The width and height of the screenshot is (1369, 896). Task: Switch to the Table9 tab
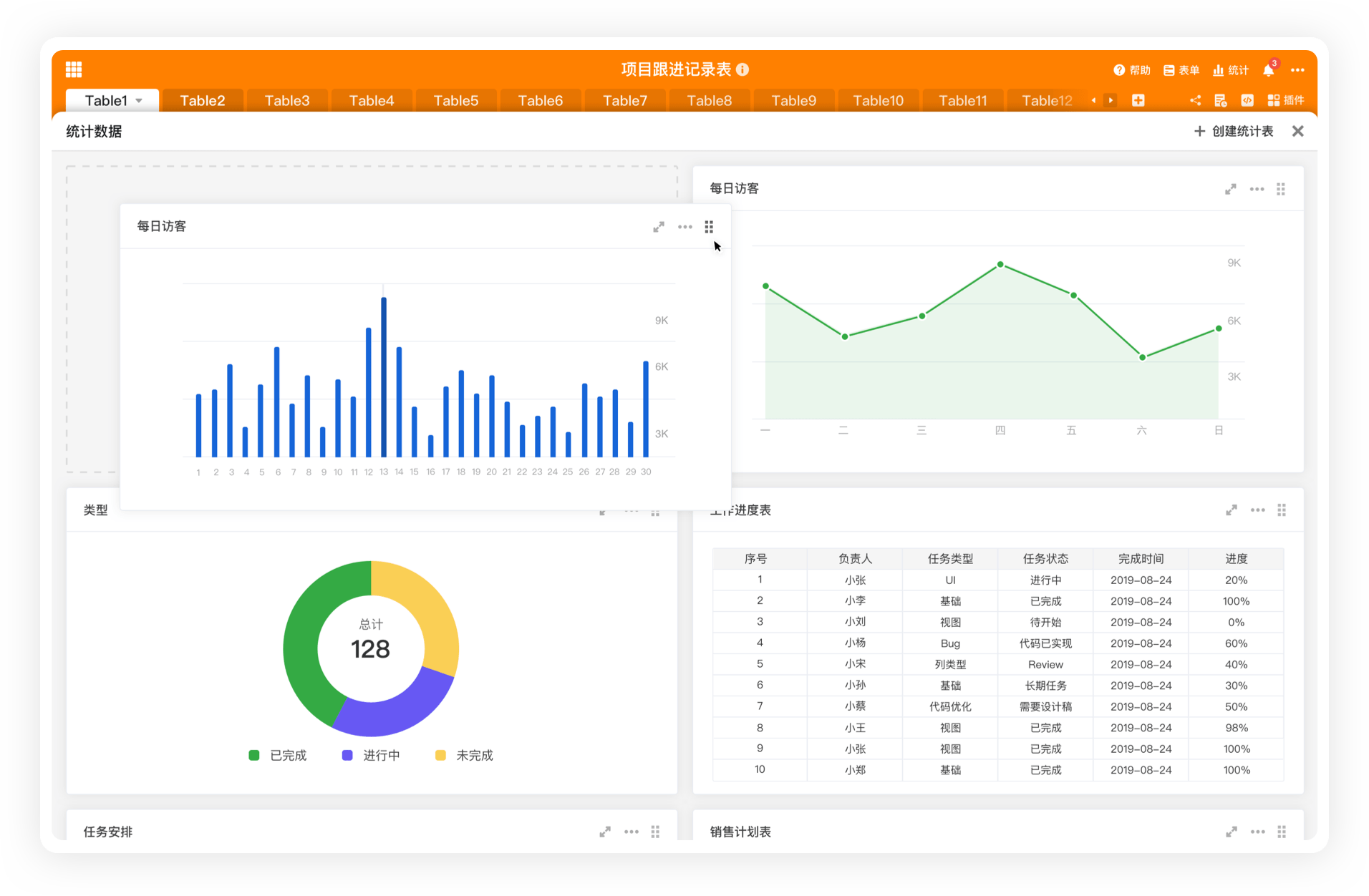(x=793, y=101)
